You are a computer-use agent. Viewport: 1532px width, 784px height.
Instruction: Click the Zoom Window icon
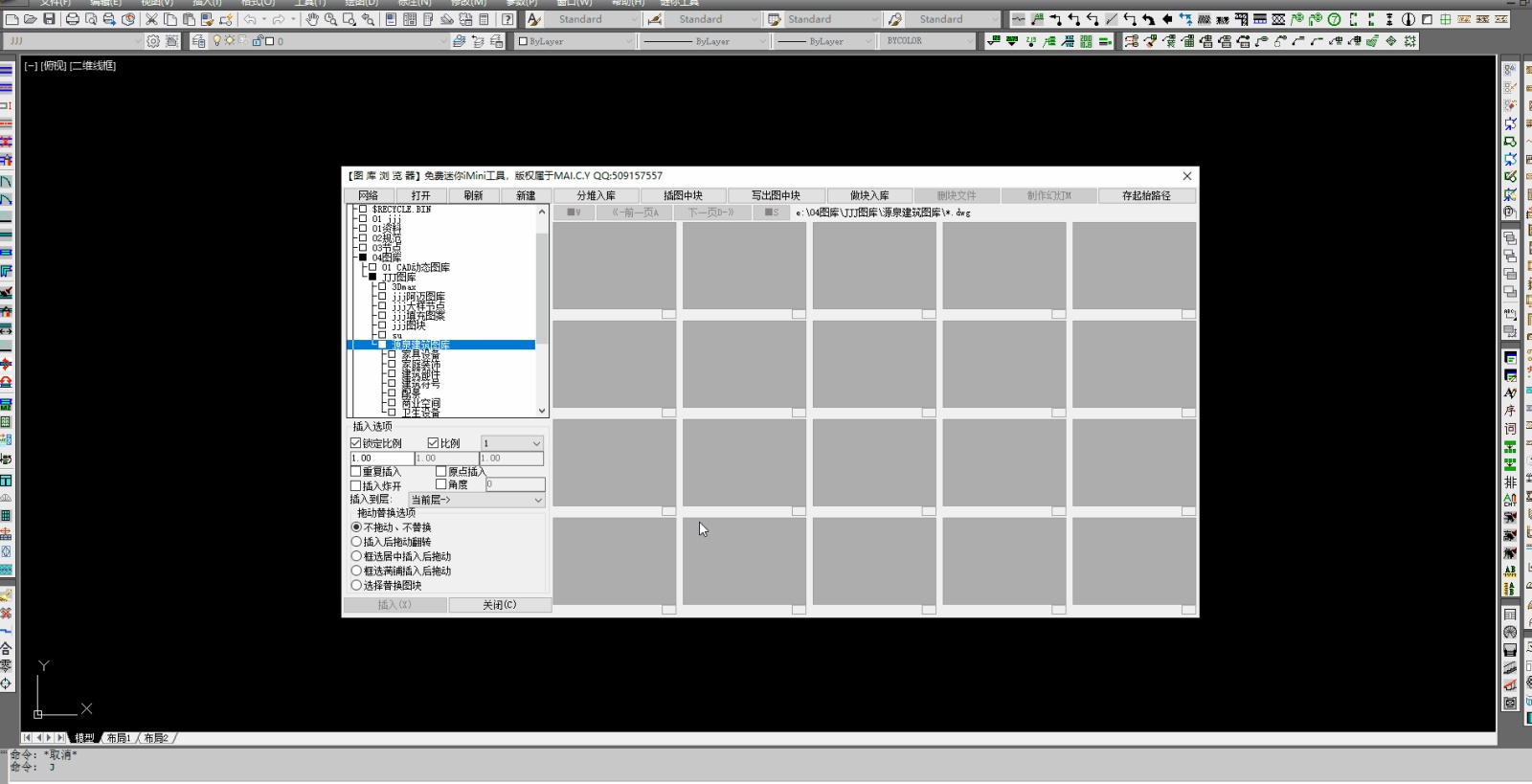(349, 19)
